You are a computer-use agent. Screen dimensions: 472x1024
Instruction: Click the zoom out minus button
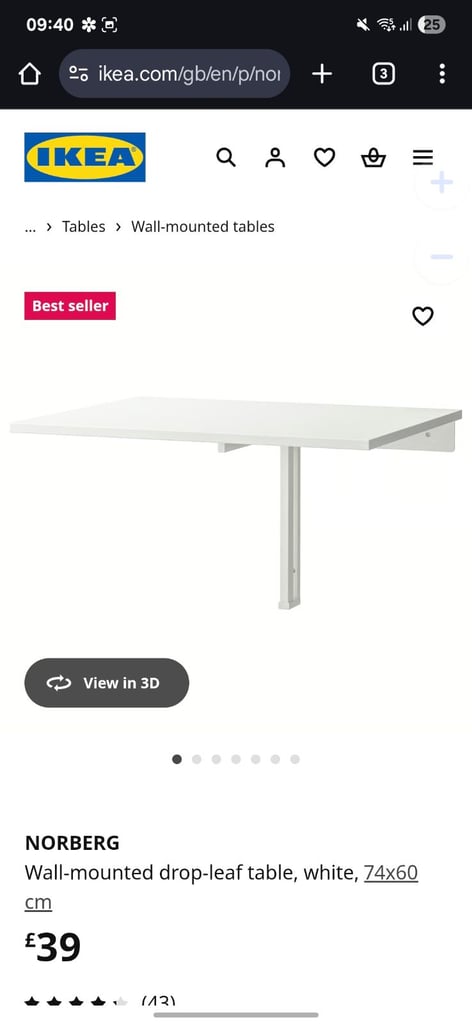coord(441,257)
